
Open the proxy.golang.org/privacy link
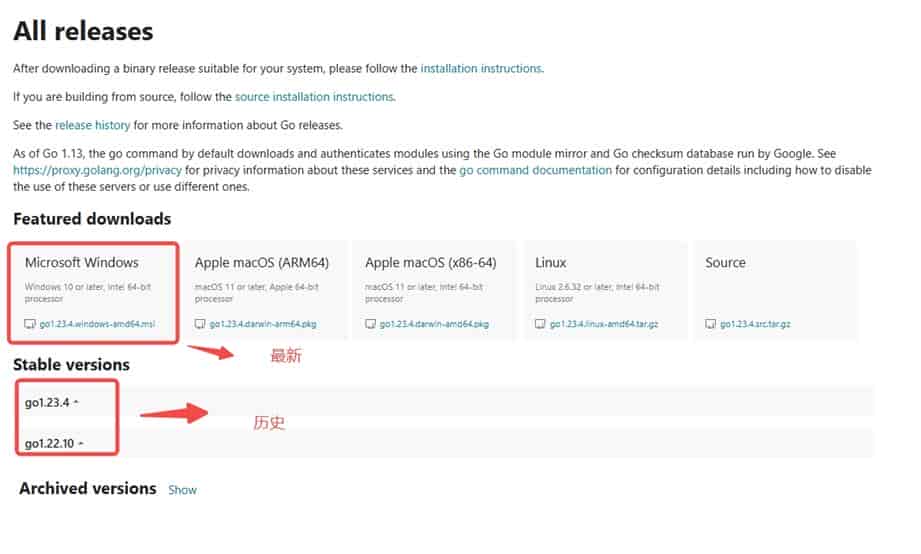(97, 170)
